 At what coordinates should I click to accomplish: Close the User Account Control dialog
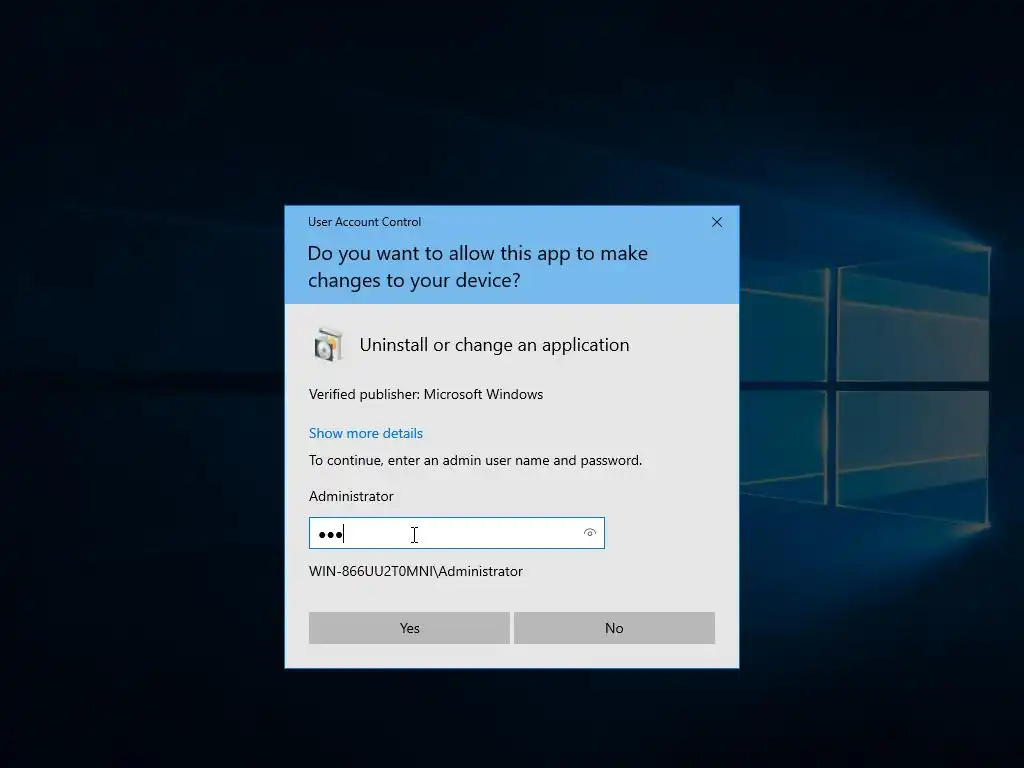tap(717, 222)
